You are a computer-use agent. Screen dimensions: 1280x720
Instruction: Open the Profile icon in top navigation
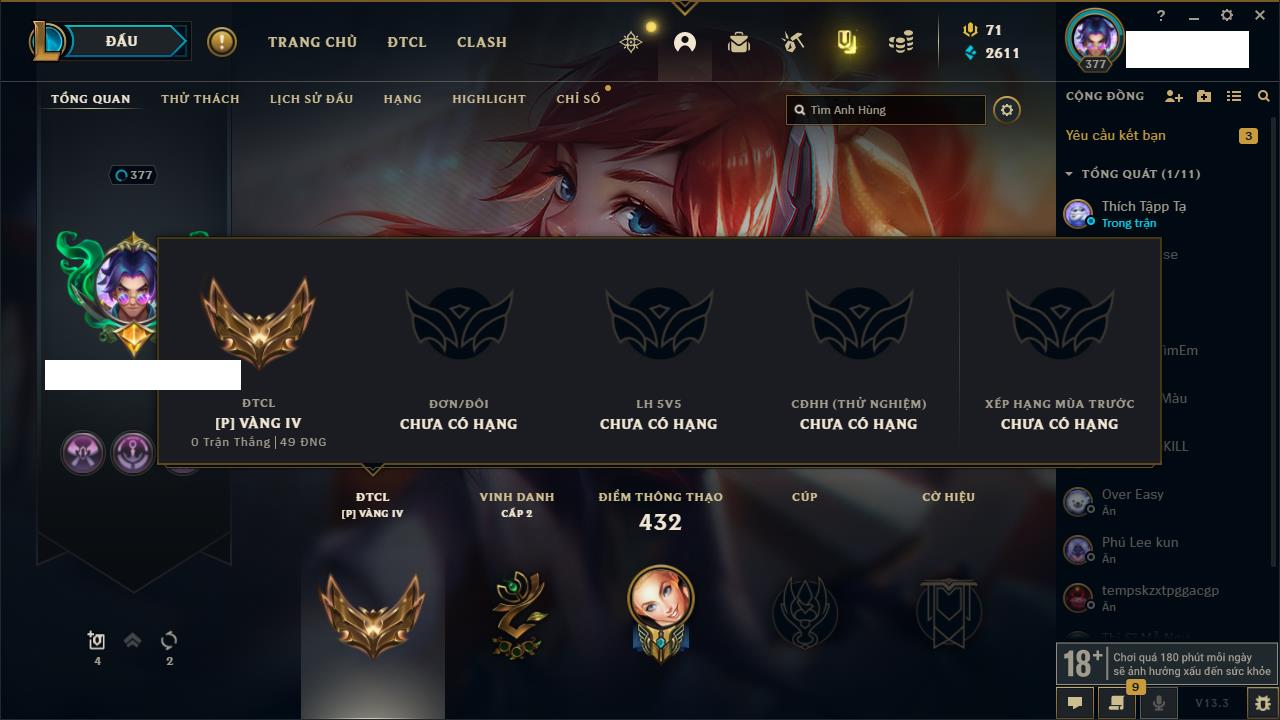click(x=685, y=42)
